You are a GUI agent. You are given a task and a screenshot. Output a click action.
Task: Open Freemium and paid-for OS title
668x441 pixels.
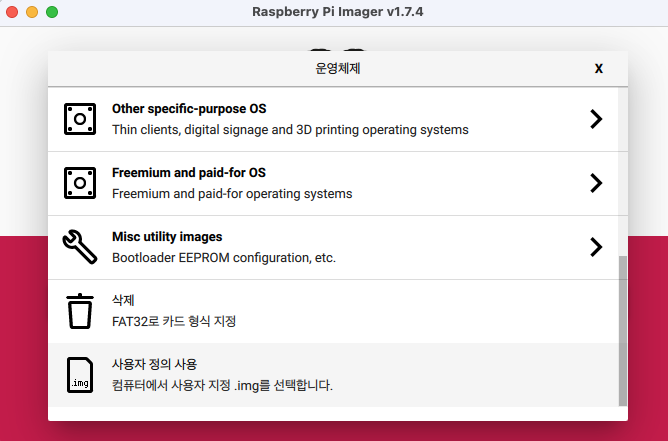189,173
